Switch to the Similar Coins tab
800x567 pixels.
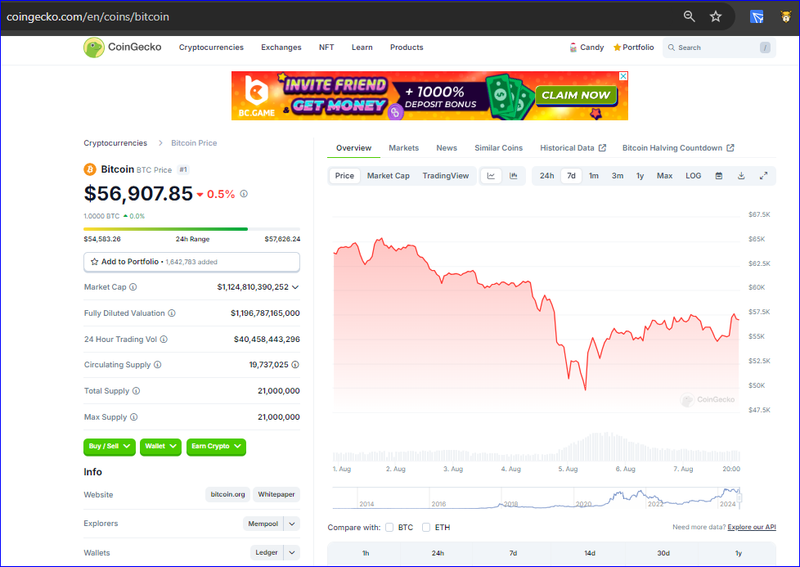(498, 148)
